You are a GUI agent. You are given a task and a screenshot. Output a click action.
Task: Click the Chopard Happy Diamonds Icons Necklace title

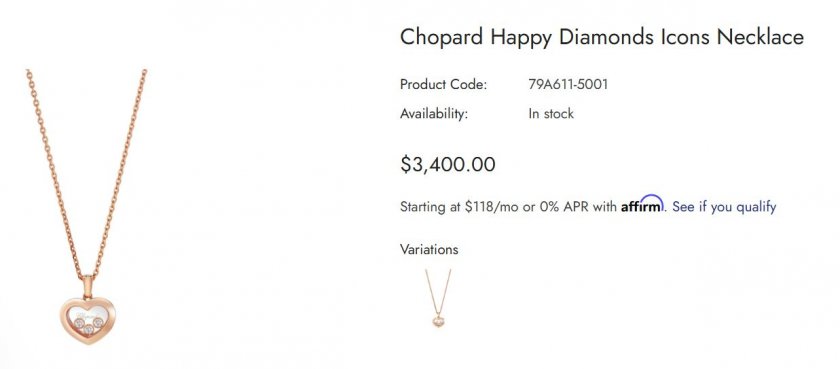(x=602, y=37)
